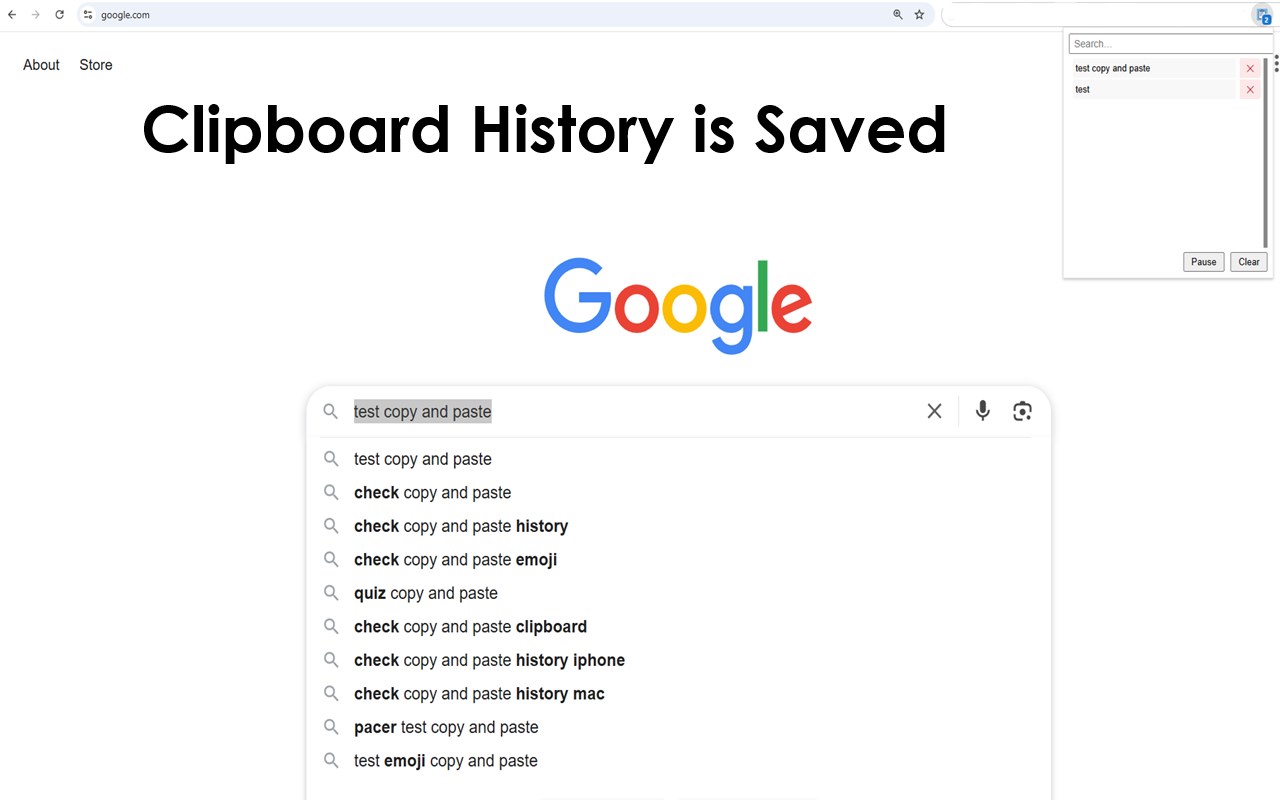1280x800 pixels.
Task: Open the three-dot menu beside clipboard popup
Action: (1276, 63)
